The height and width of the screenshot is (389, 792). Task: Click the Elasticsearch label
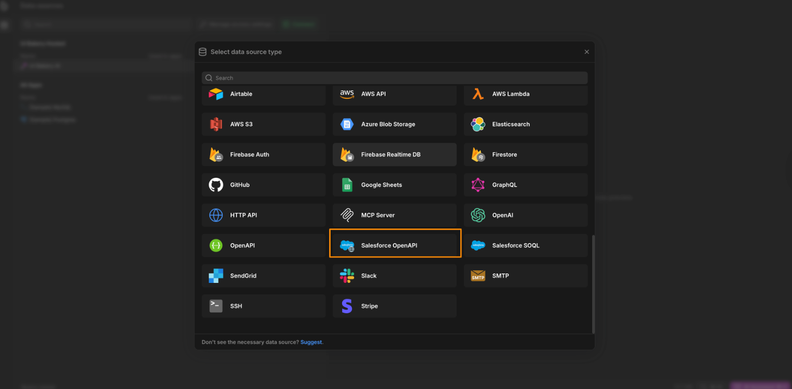point(511,124)
